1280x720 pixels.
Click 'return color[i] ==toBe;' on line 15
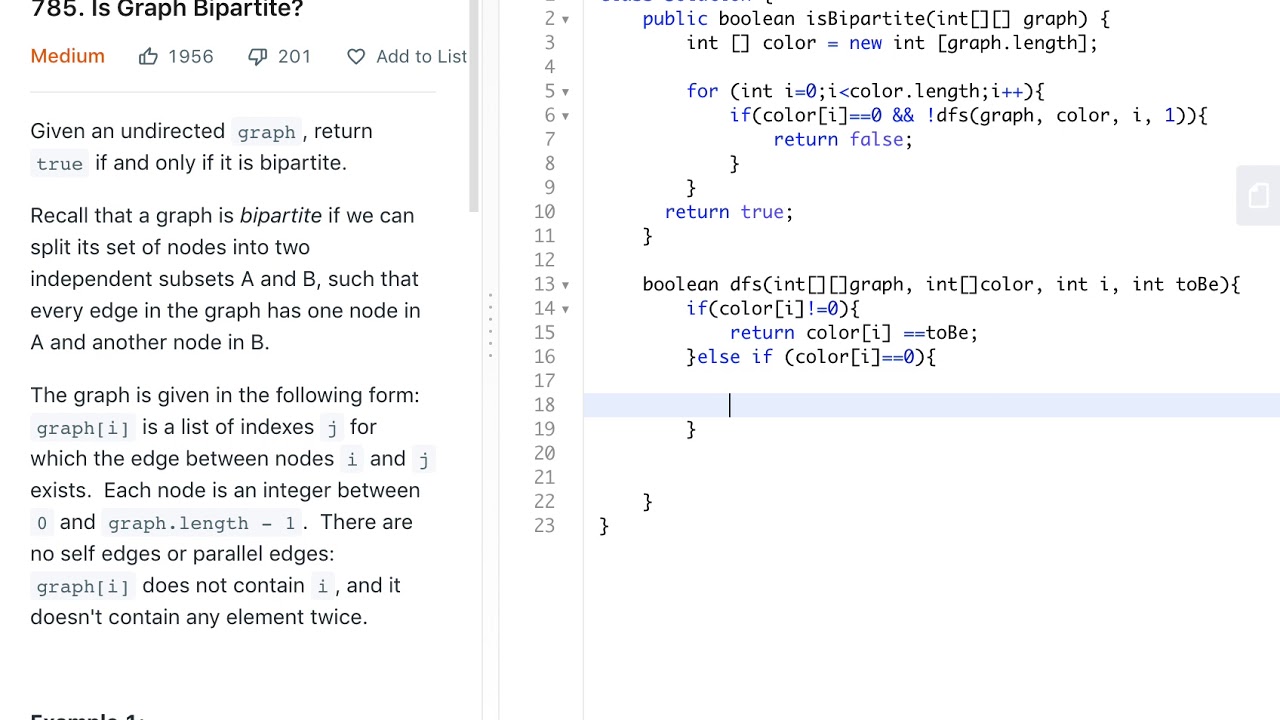[x=853, y=332]
